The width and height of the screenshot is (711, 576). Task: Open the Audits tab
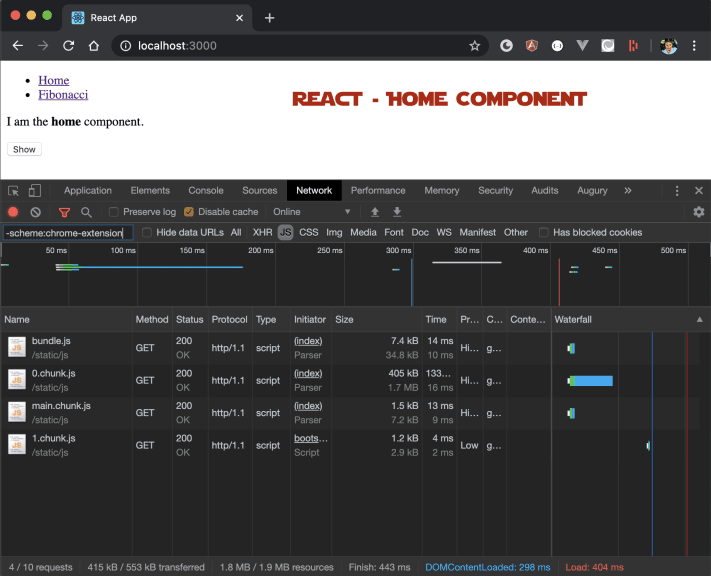click(x=545, y=190)
